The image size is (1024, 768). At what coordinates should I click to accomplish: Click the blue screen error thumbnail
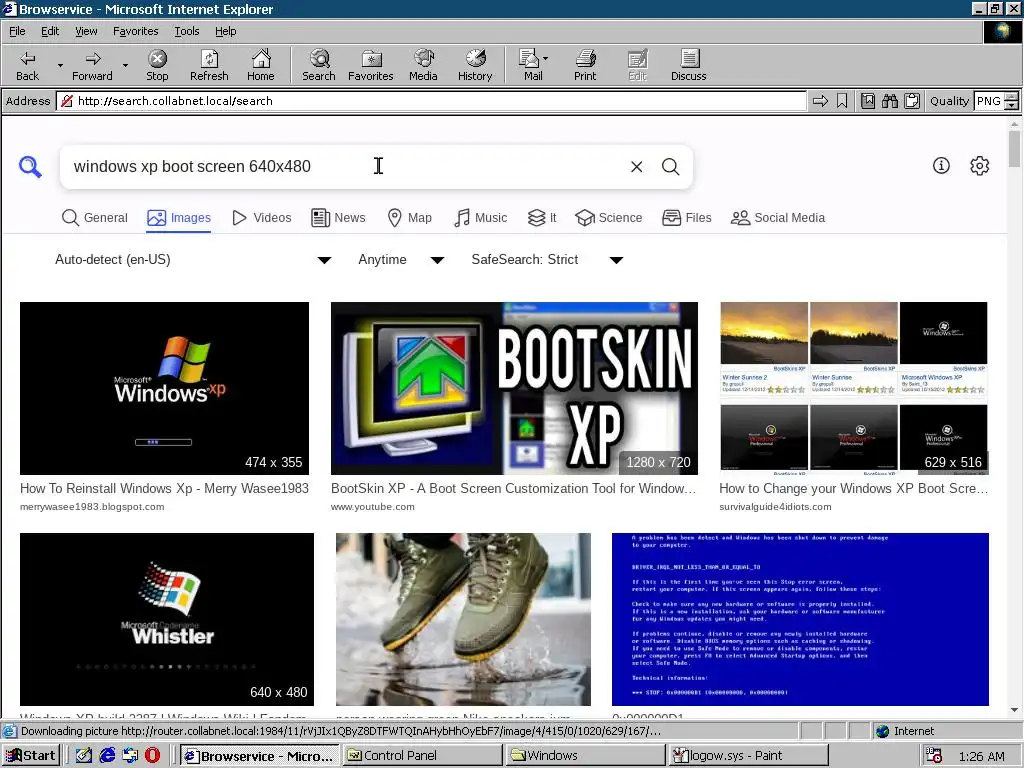click(800, 619)
